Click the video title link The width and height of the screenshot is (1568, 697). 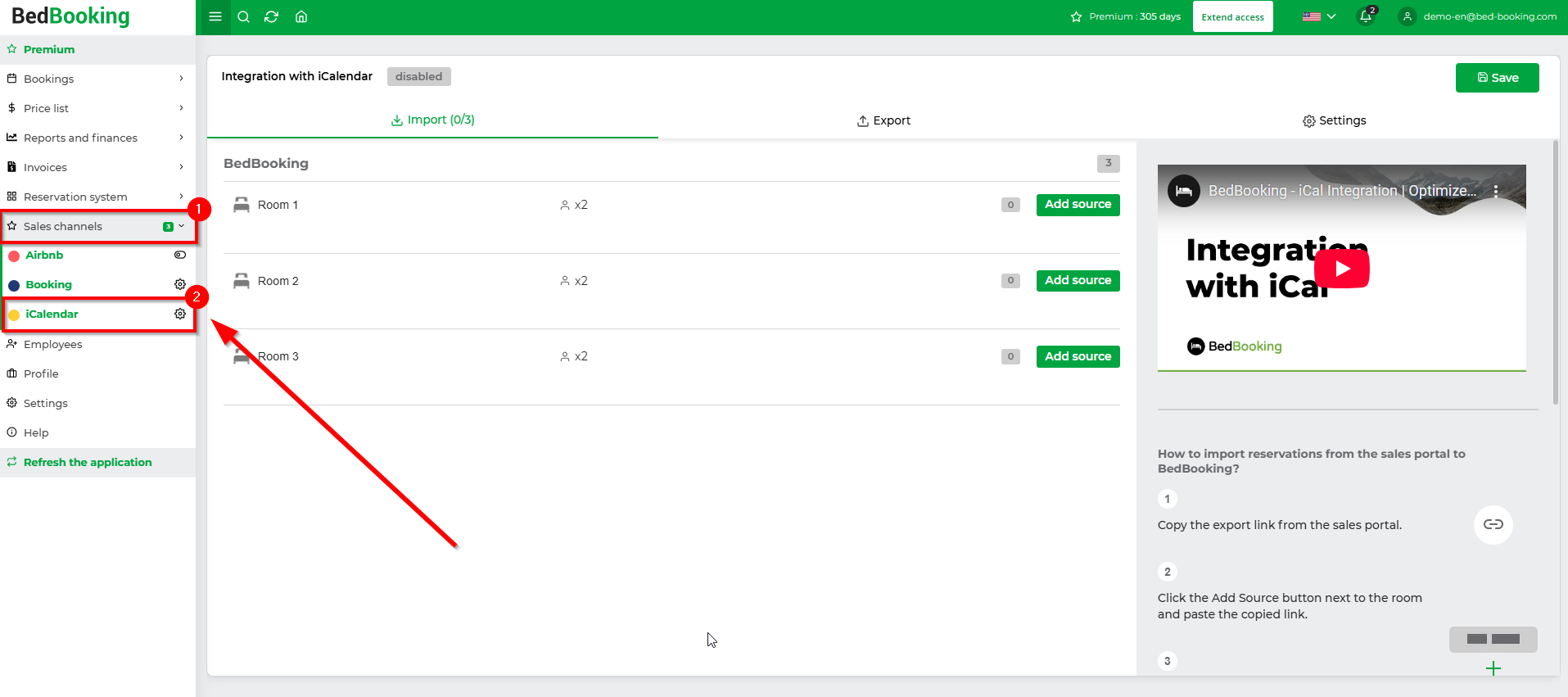1342,191
